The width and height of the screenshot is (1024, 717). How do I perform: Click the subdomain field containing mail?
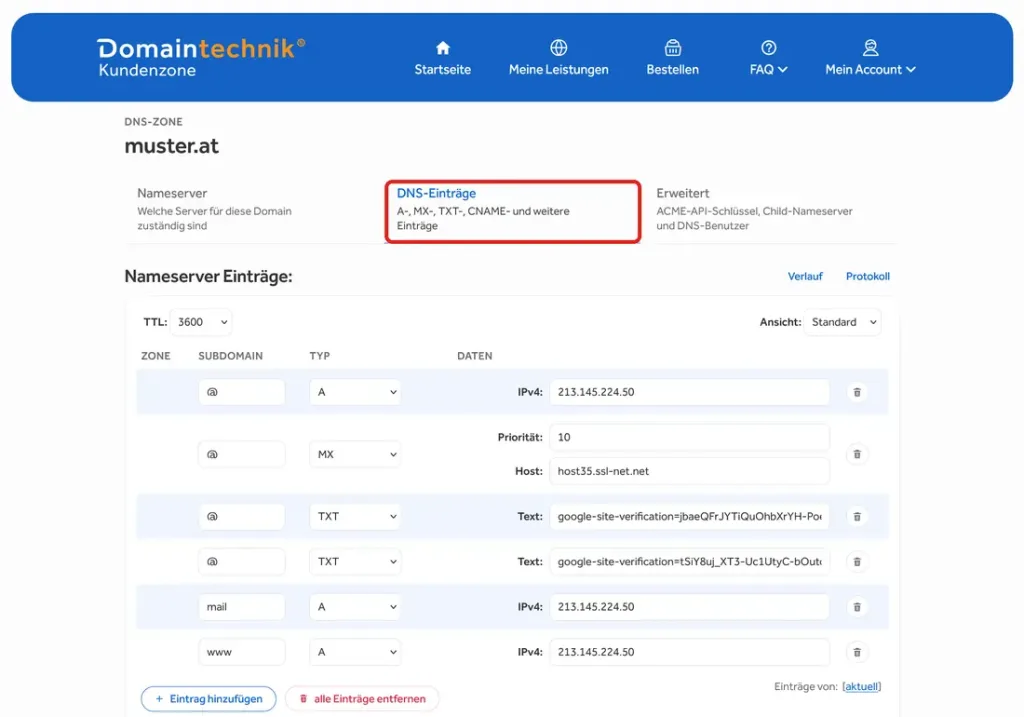coord(242,607)
